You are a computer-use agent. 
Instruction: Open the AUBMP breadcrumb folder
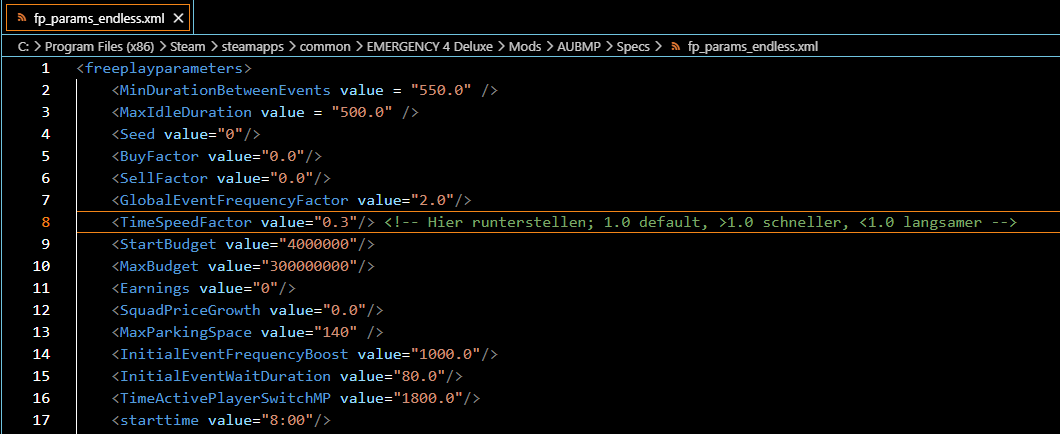[579, 47]
